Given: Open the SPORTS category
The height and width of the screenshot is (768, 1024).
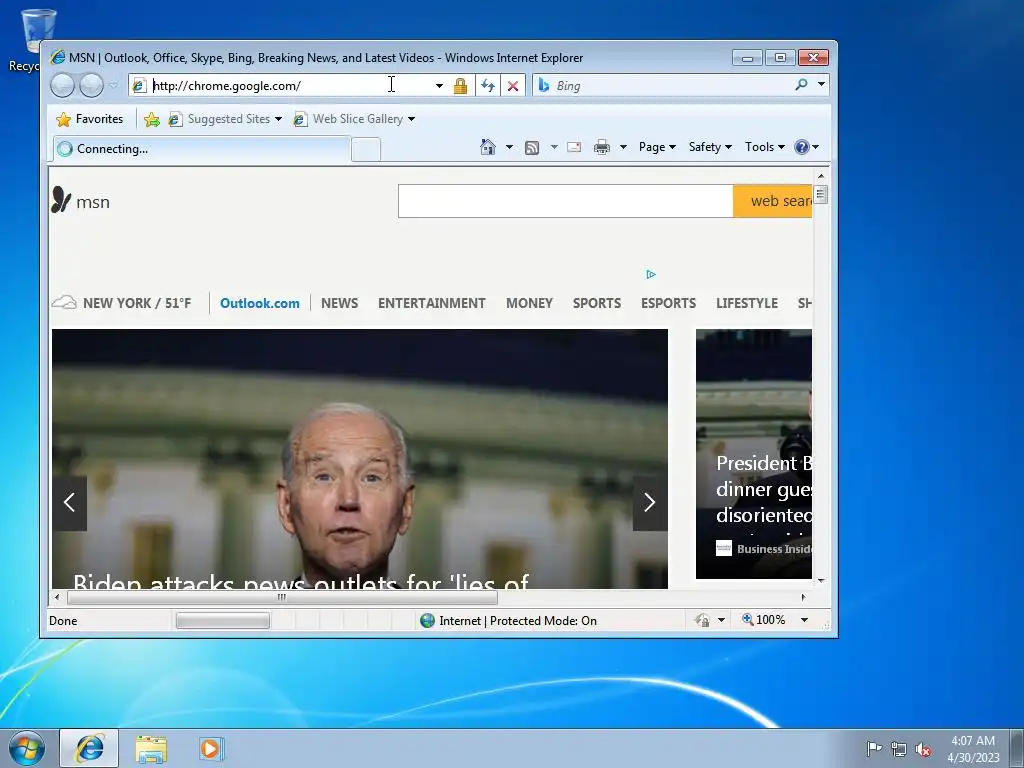Looking at the screenshot, I should (x=597, y=303).
